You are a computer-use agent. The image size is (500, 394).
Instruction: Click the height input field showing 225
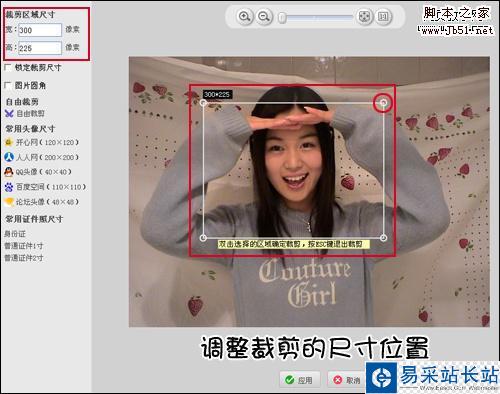(40, 48)
